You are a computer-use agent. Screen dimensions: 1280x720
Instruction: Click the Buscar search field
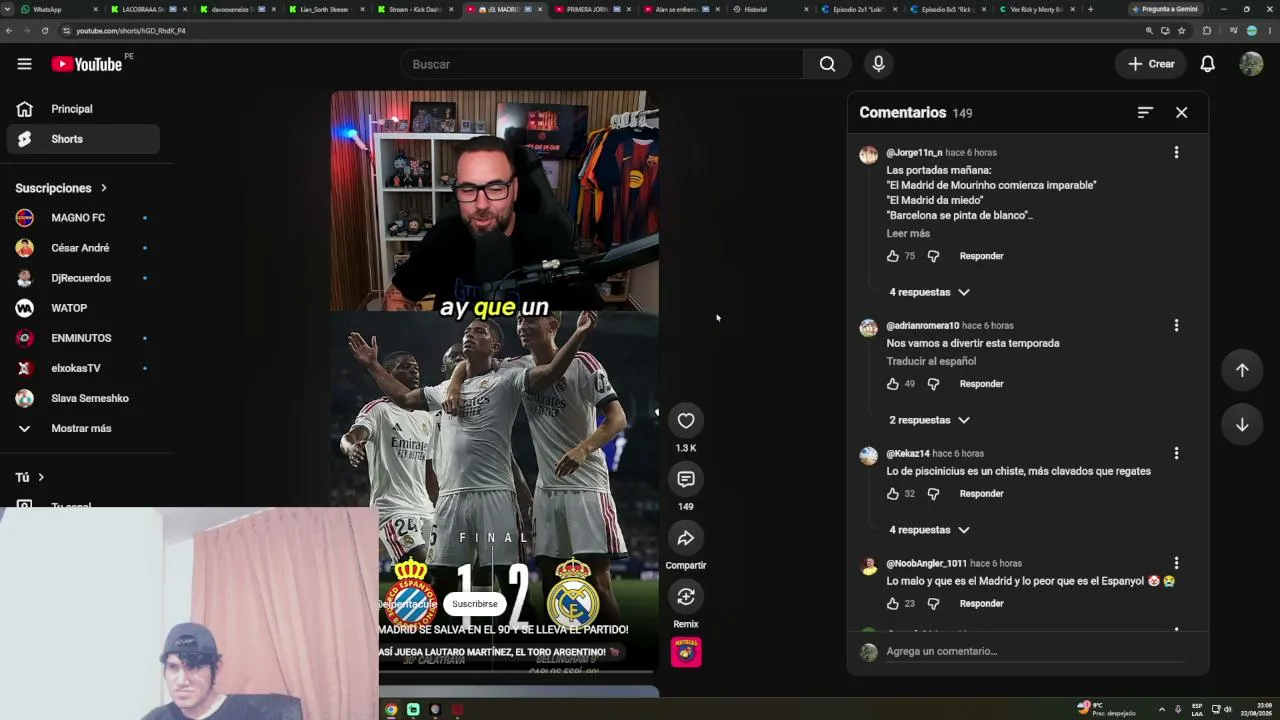(602, 64)
